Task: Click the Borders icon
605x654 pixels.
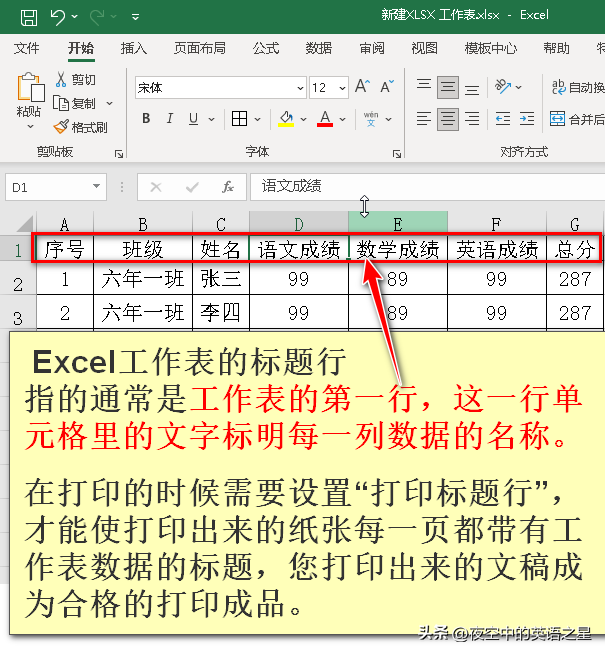Action: tap(239, 119)
